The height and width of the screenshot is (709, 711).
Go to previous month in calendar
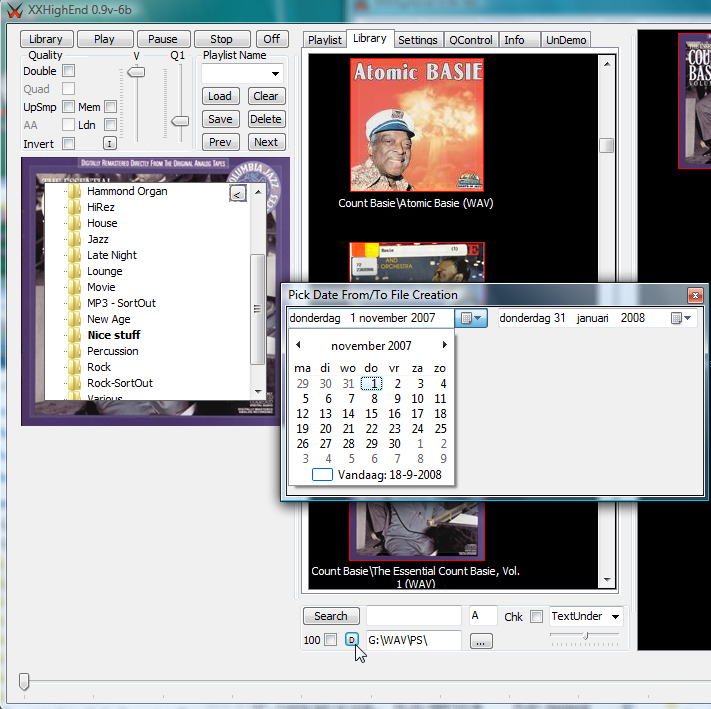(x=298, y=345)
